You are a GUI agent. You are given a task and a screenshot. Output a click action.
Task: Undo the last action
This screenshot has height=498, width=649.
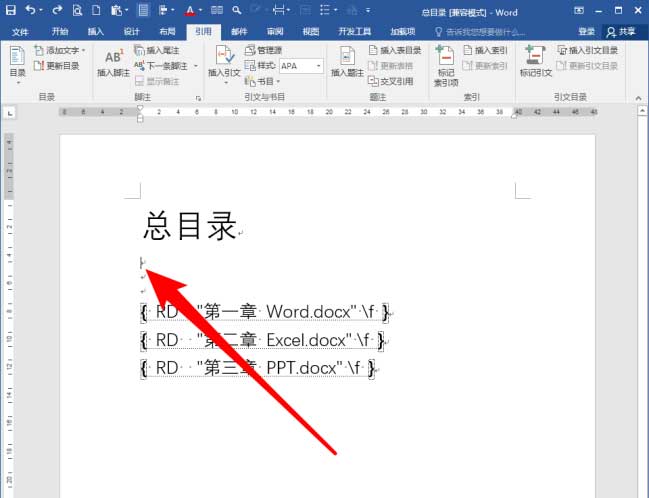[30, 10]
